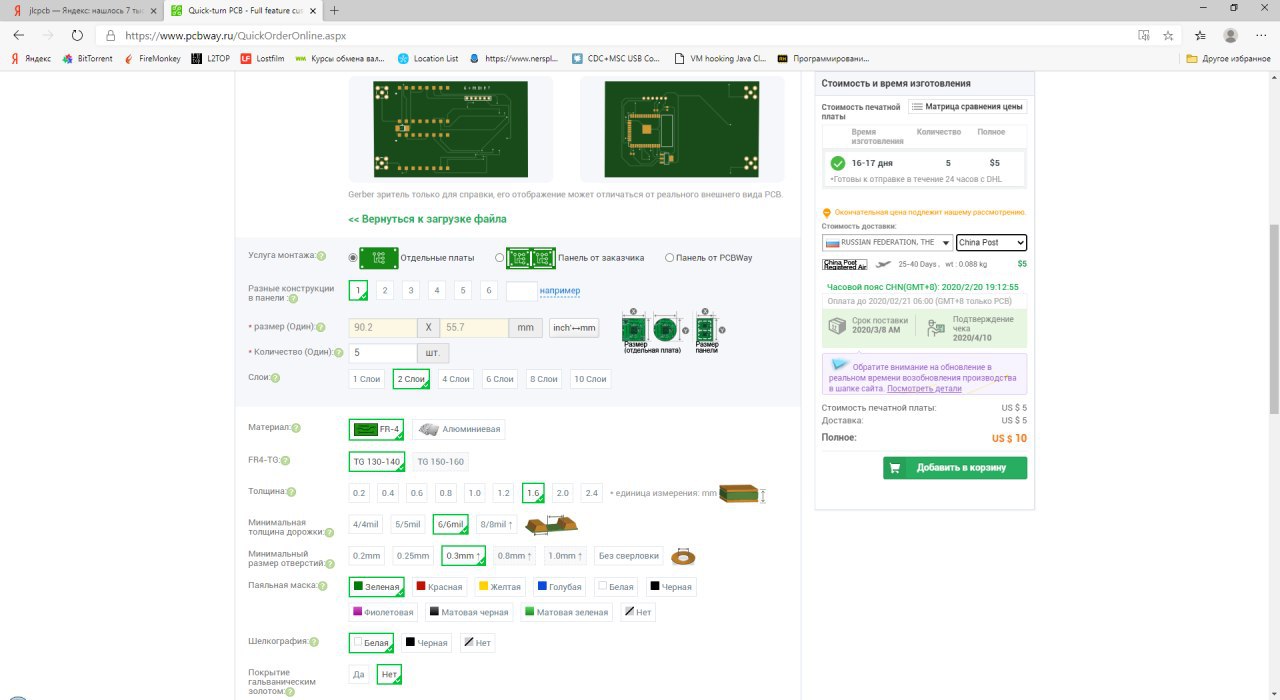Click help icon next to 'Шелкография'
This screenshot has width=1280, height=700.
click(x=315, y=642)
